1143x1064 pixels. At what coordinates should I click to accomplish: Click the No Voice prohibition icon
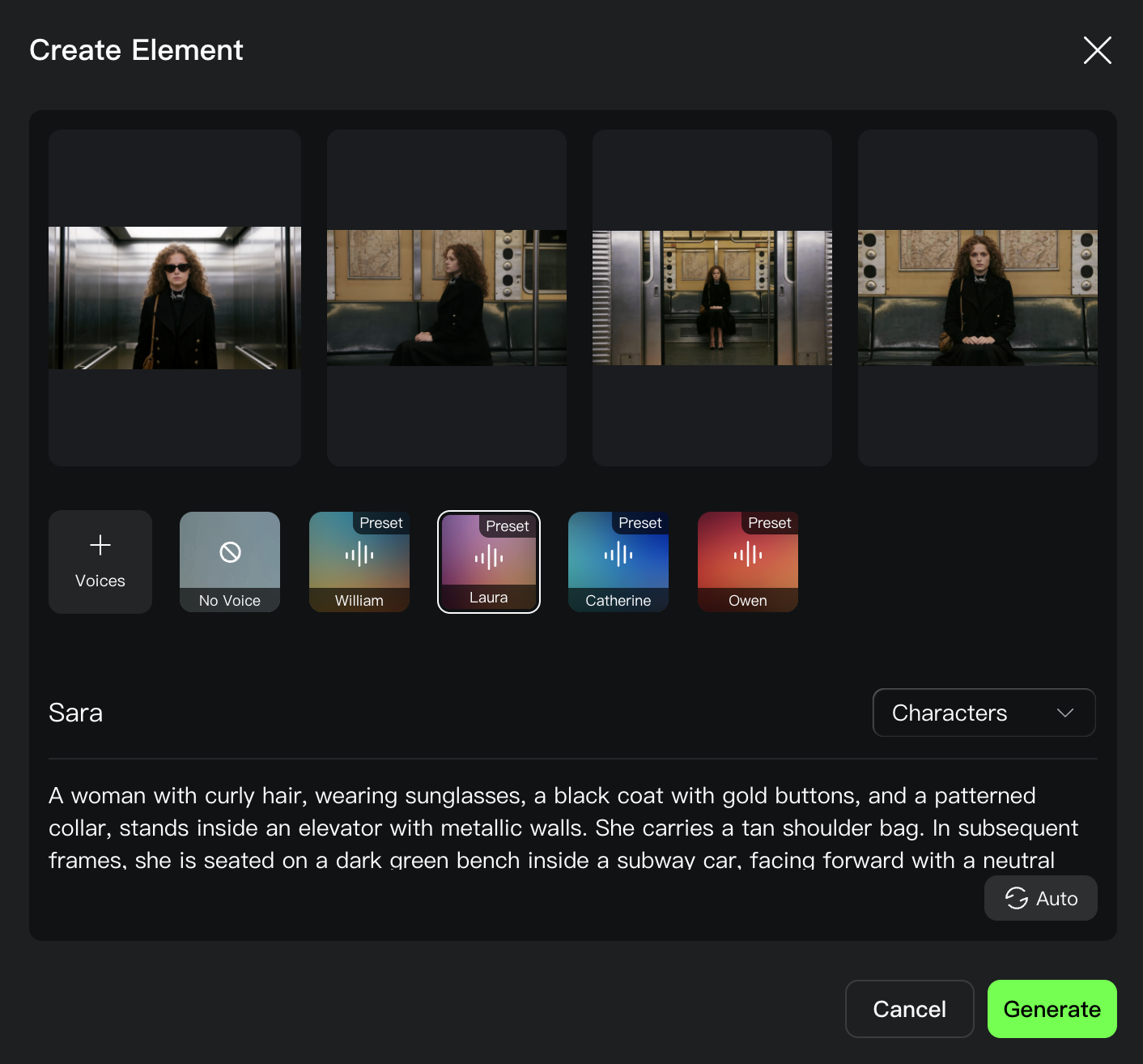(229, 553)
